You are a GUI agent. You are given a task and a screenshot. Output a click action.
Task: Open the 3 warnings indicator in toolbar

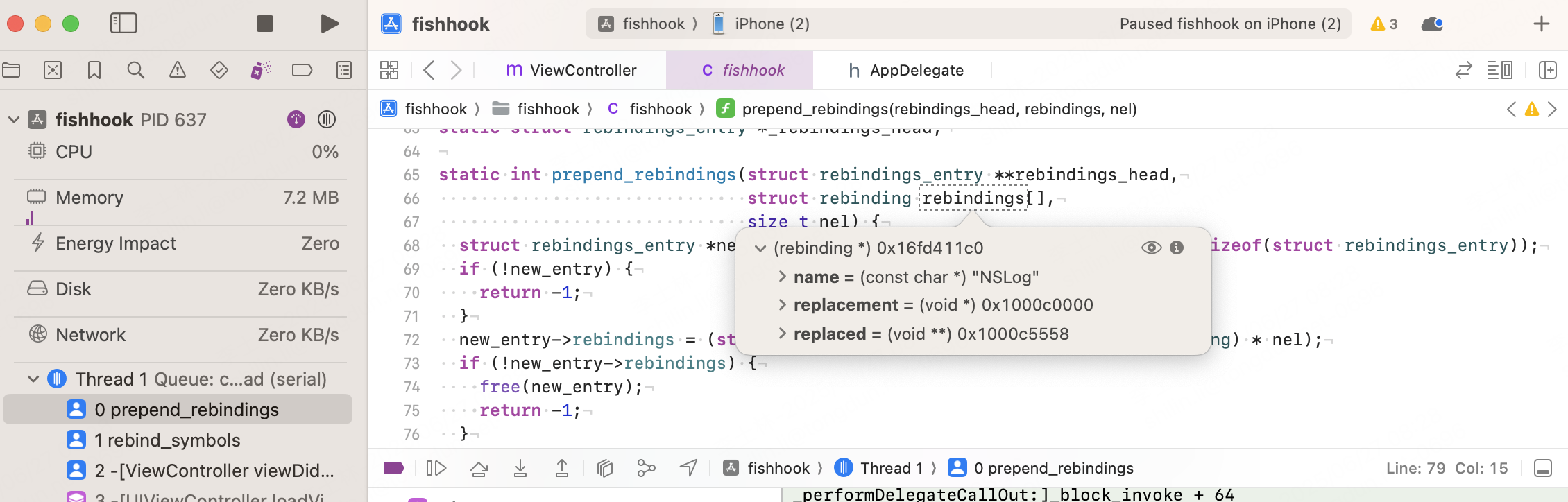[1384, 24]
